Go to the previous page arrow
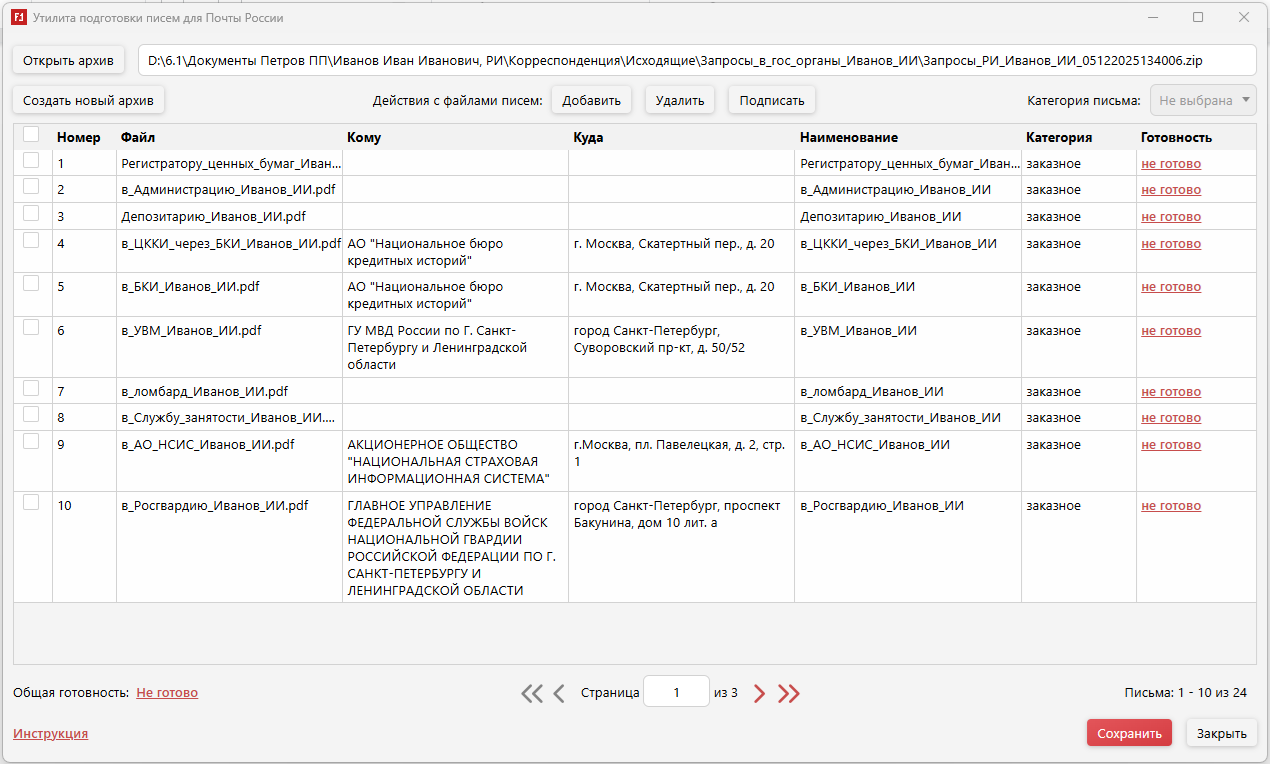Viewport: 1270px width, 764px height. 559,693
